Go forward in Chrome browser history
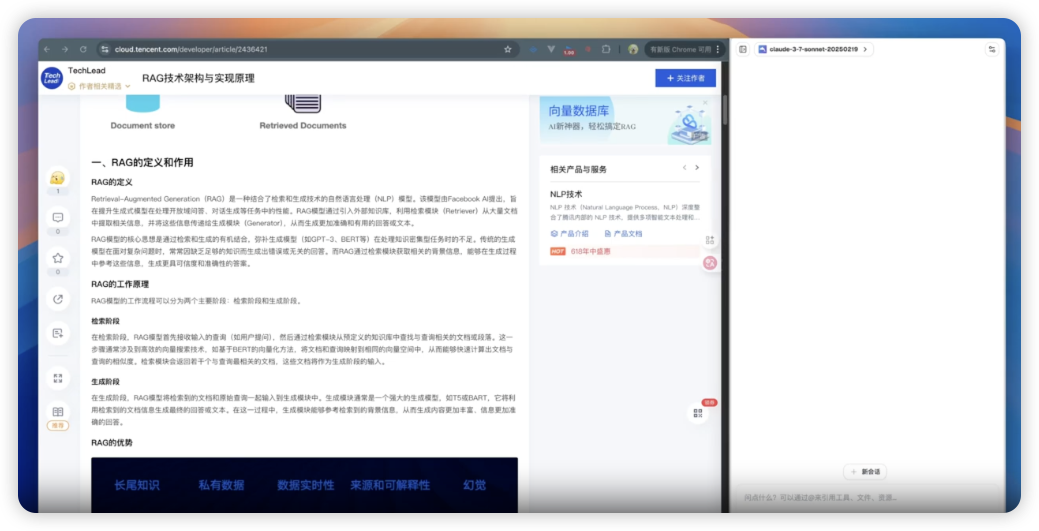1039x531 pixels. [65, 49]
